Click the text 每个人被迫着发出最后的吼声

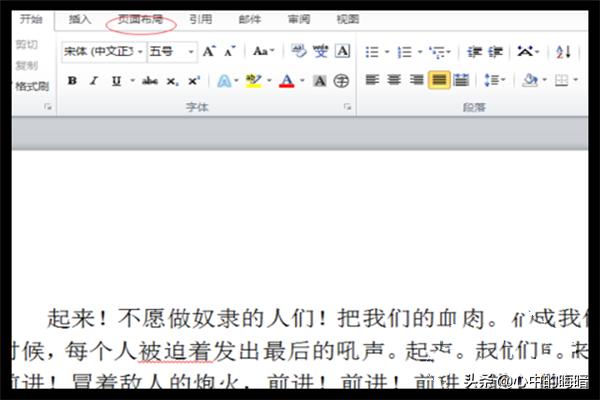pyautogui.click(x=224, y=351)
